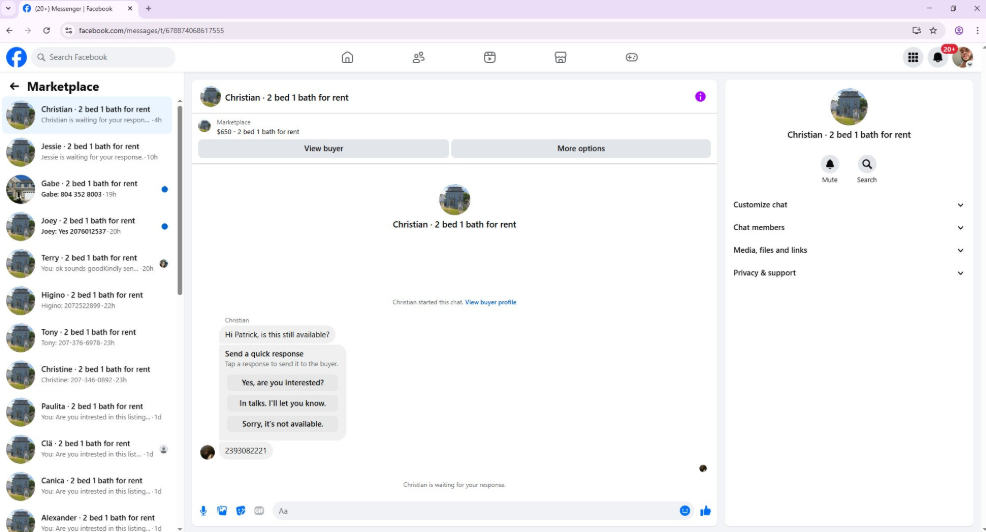The image size is (986, 532).
Task: Open the browser tab search dropdown
Action: click(8, 9)
